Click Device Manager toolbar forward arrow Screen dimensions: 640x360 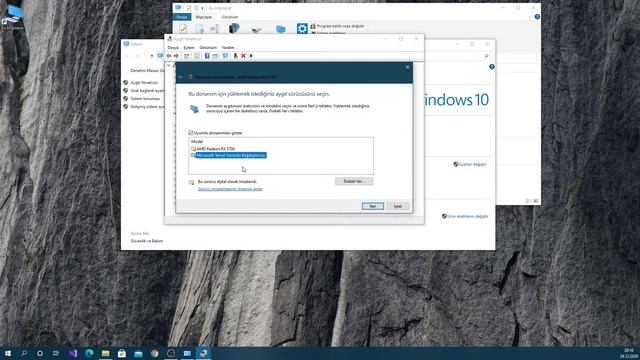176,56
